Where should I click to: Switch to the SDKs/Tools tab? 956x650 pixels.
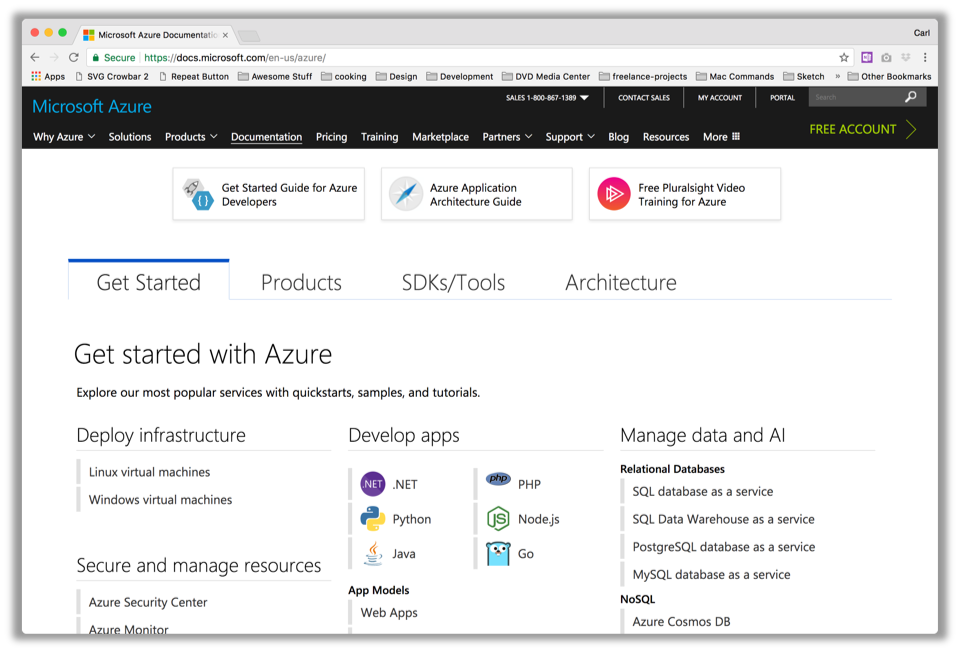453,282
